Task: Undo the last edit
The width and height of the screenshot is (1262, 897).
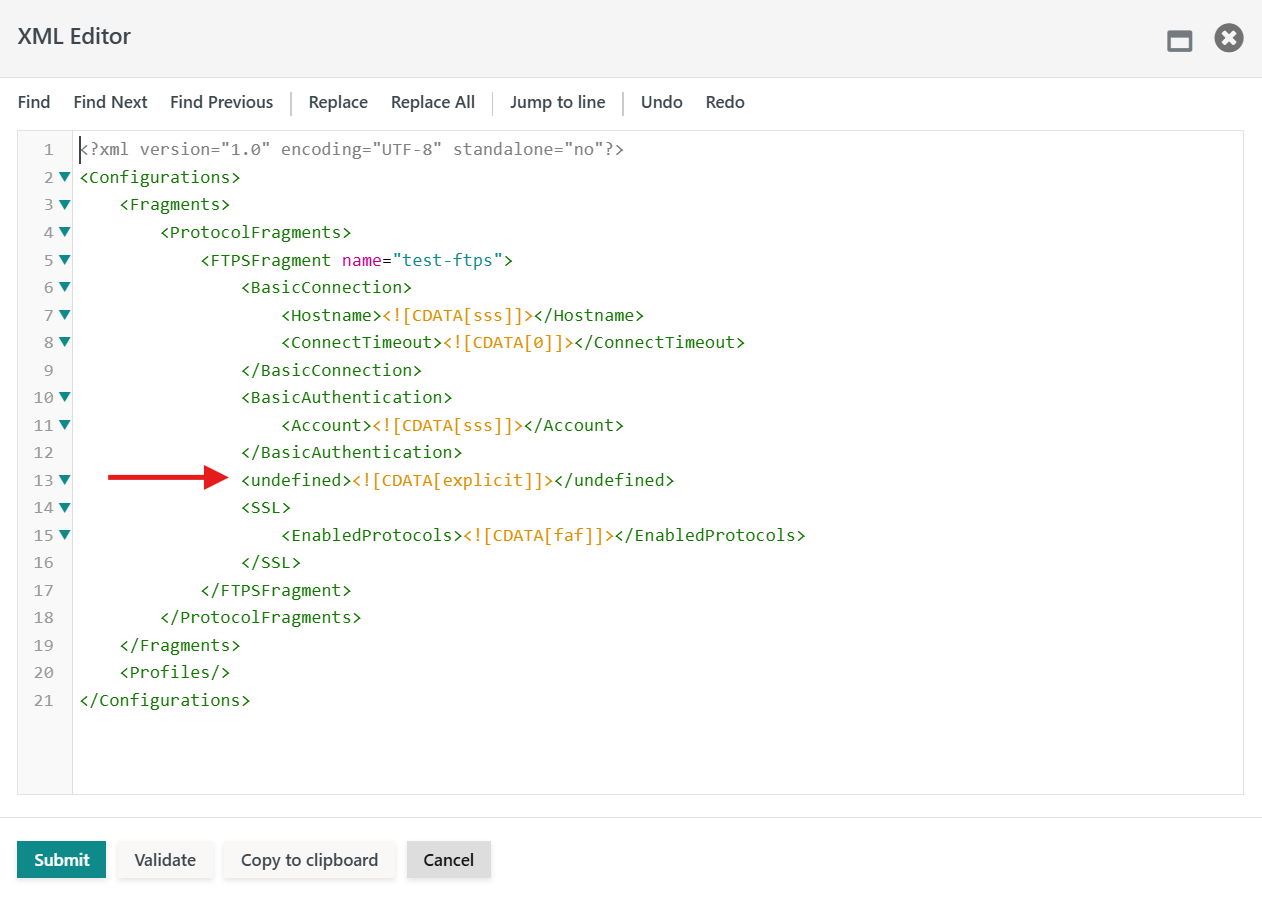Action: [x=661, y=102]
